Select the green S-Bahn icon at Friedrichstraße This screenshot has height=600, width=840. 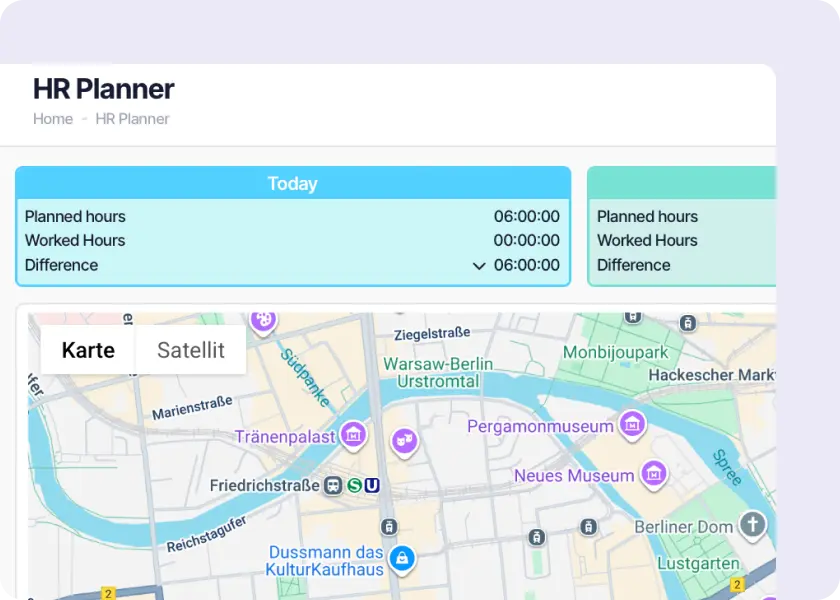tap(354, 485)
